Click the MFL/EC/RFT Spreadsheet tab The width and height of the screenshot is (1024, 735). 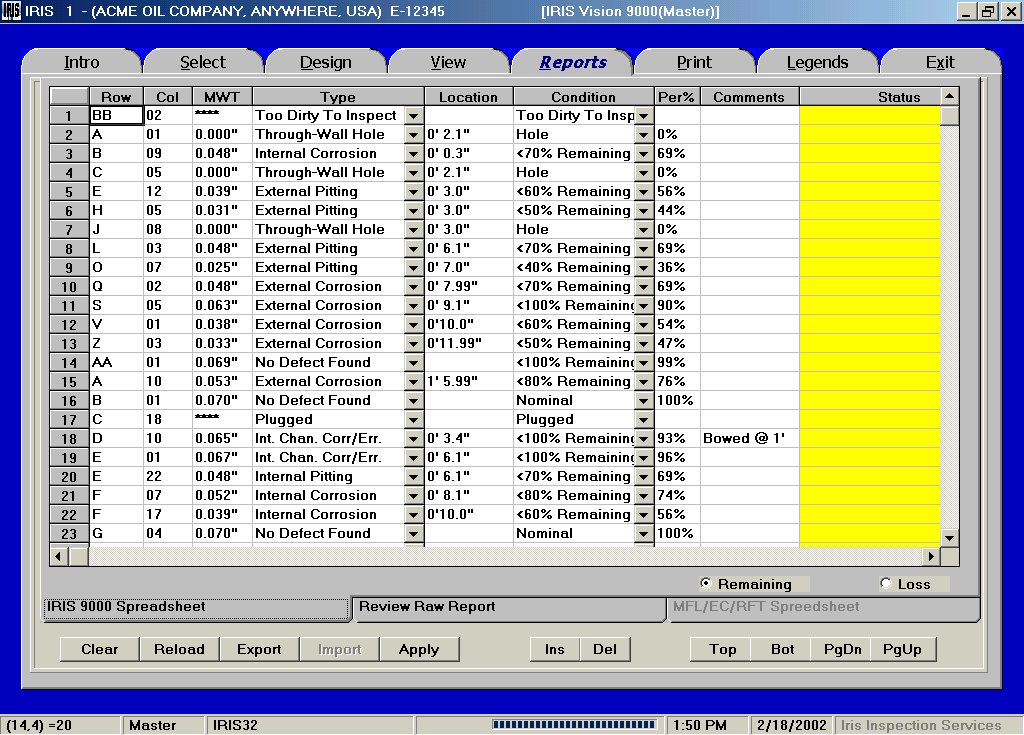823,607
